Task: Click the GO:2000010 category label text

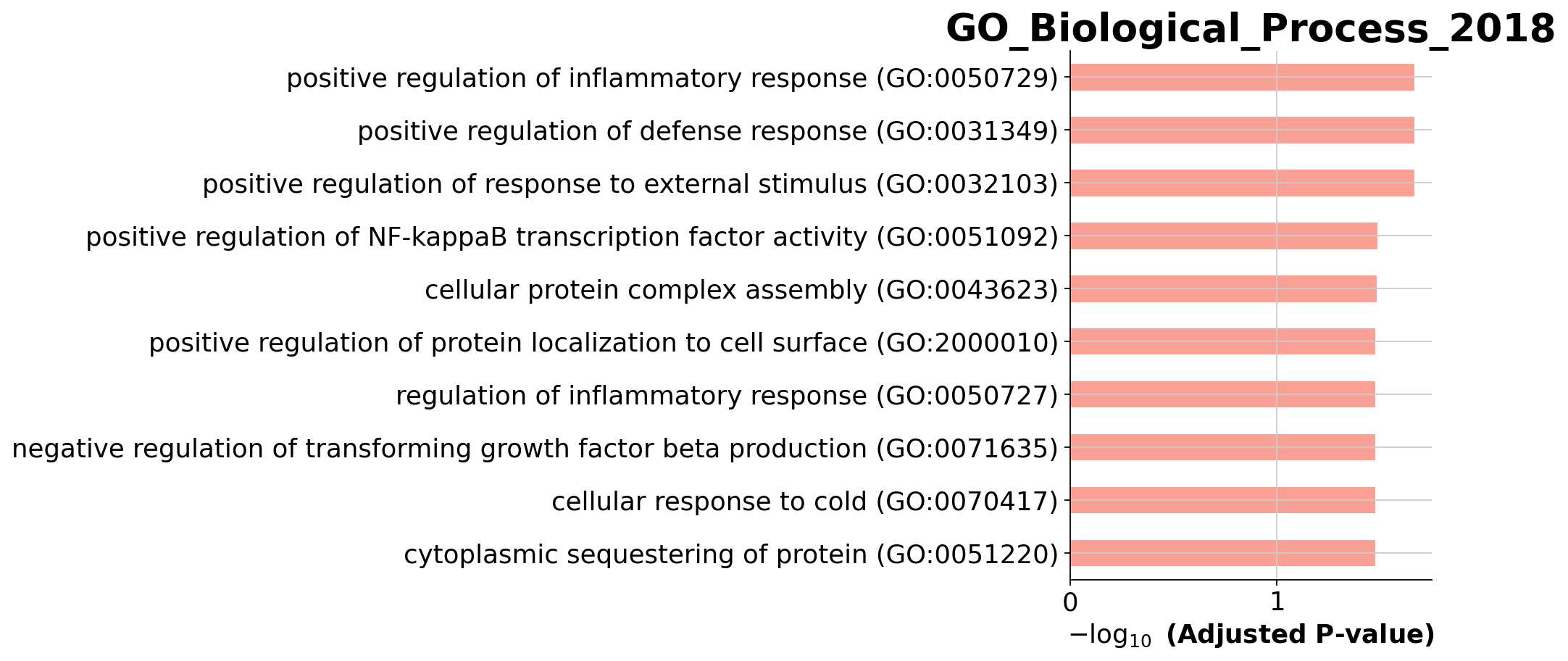Action: (x=604, y=343)
